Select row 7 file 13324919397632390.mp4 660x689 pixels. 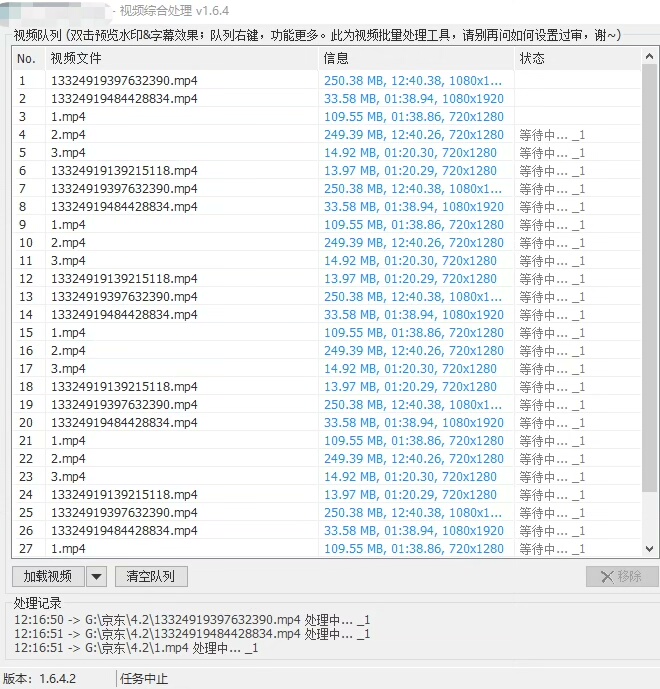[x=124, y=189]
